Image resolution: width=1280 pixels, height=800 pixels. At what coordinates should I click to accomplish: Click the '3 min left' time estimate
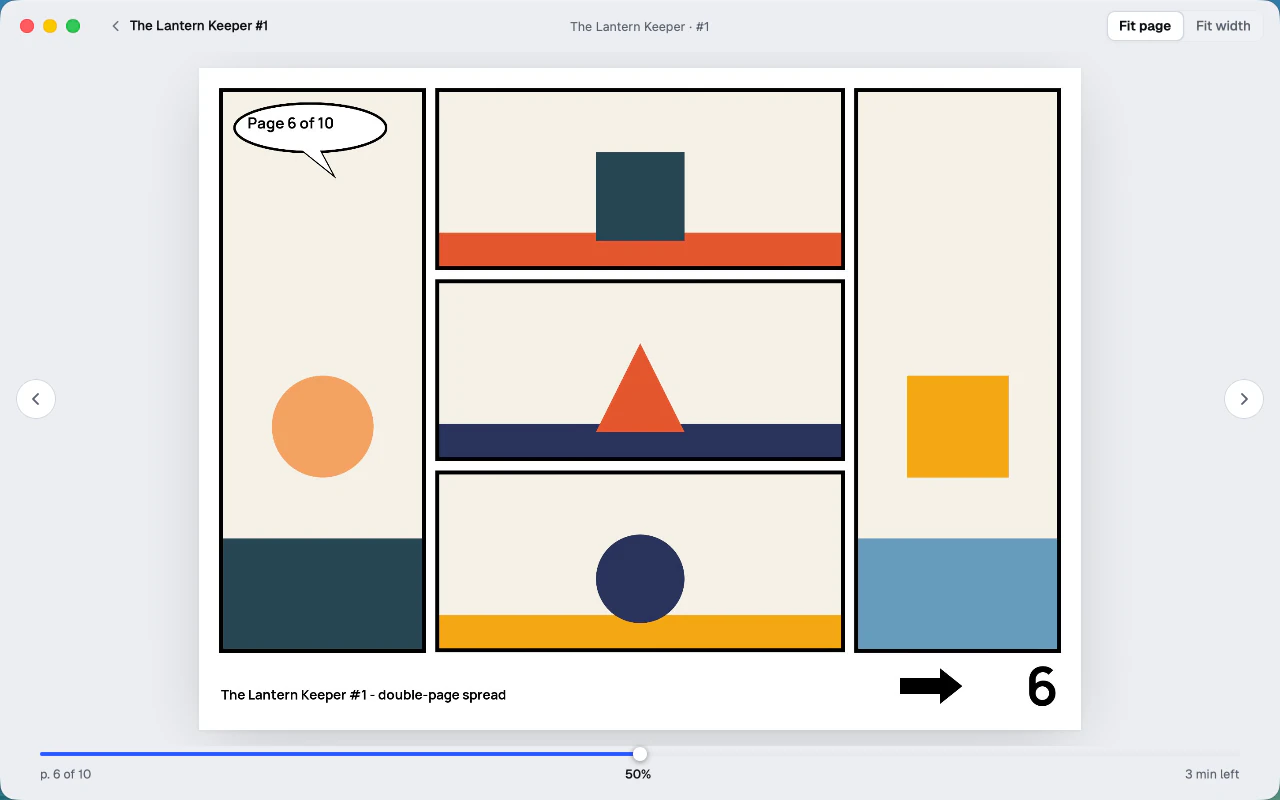[1212, 774]
